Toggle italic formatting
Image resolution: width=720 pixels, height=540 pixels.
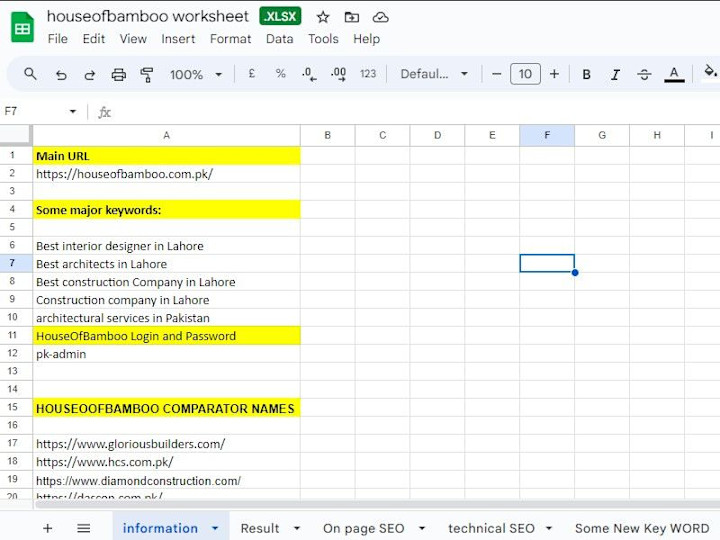click(615, 74)
